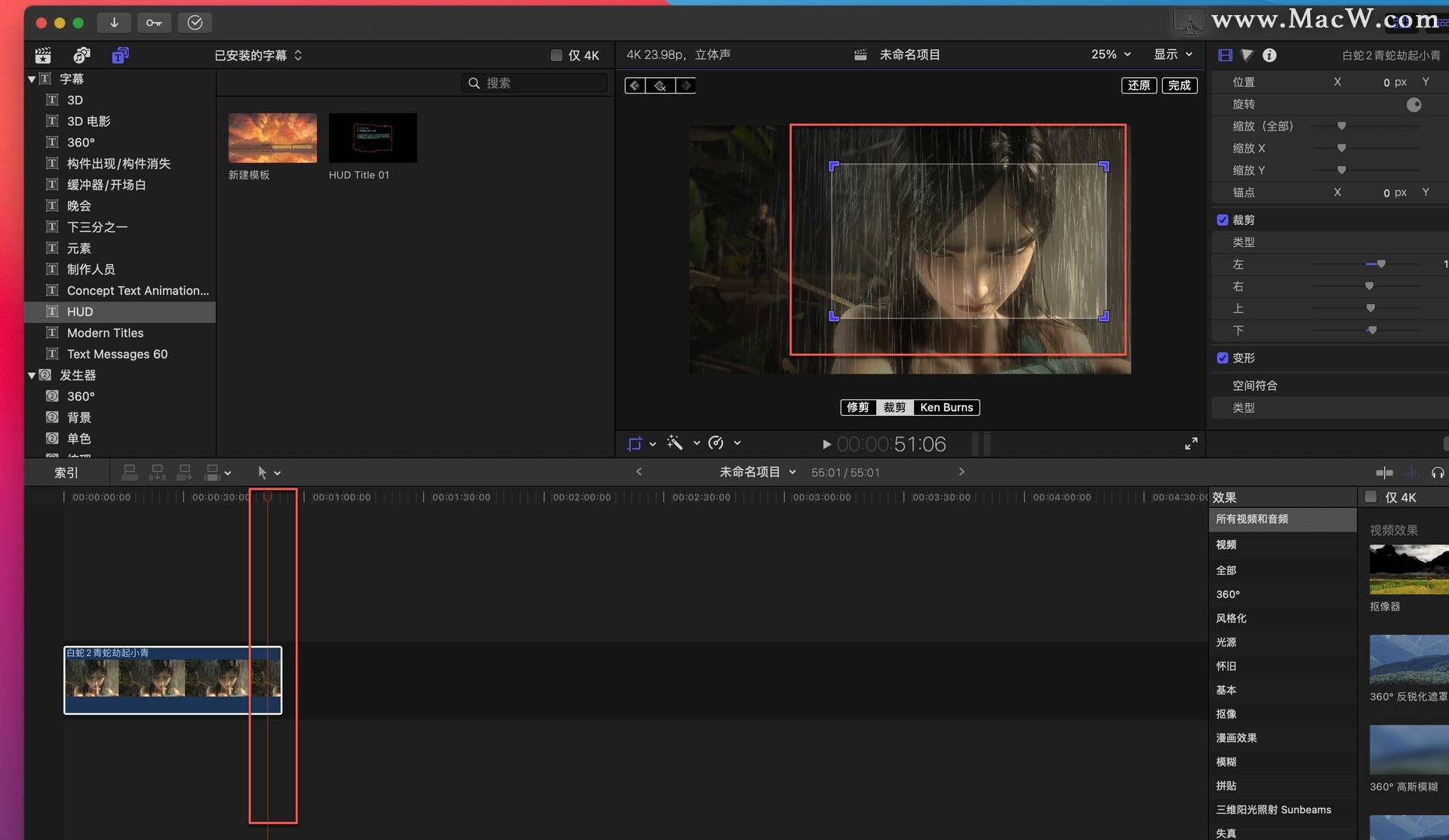Image resolution: width=1449 pixels, height=840 pixels.
Task: Toggle timeline snapping icon
Action: click(1384, 472)
